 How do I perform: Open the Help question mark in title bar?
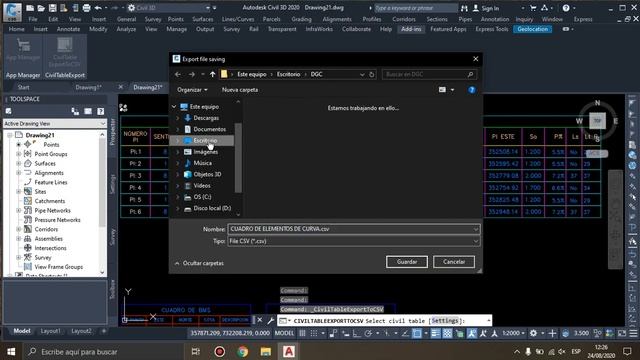(566, 8)
